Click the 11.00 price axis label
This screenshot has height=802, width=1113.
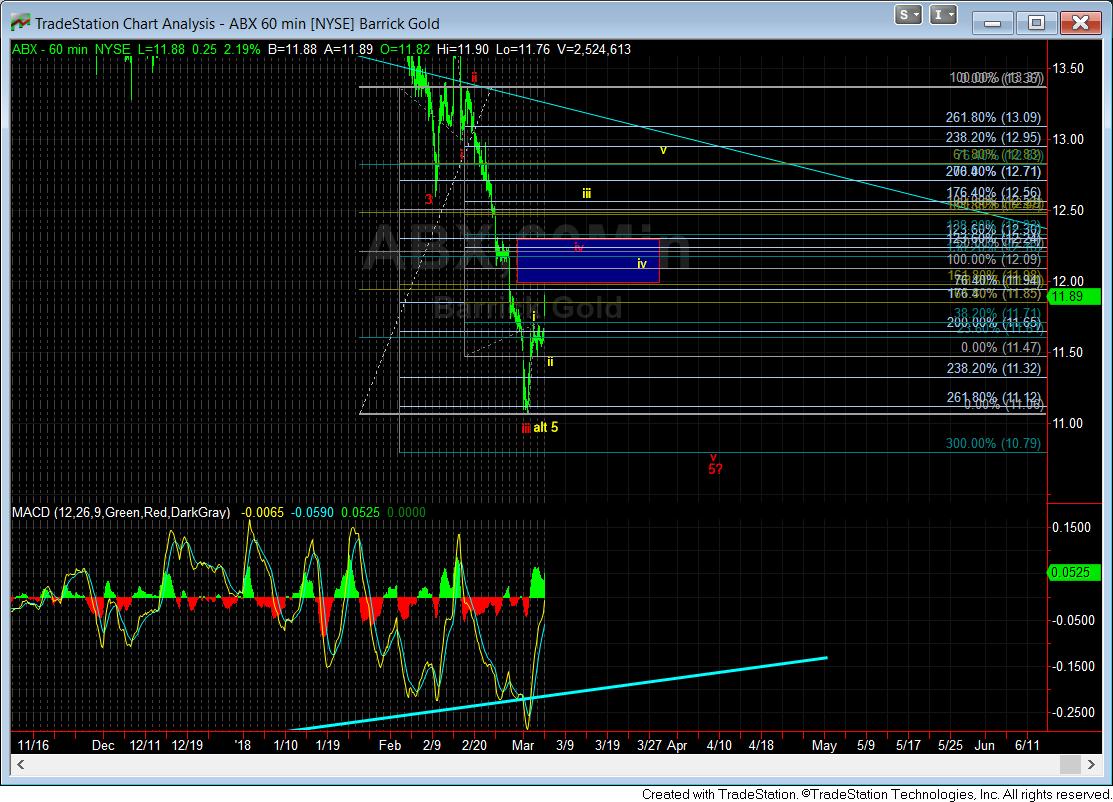pos(1068,423)
